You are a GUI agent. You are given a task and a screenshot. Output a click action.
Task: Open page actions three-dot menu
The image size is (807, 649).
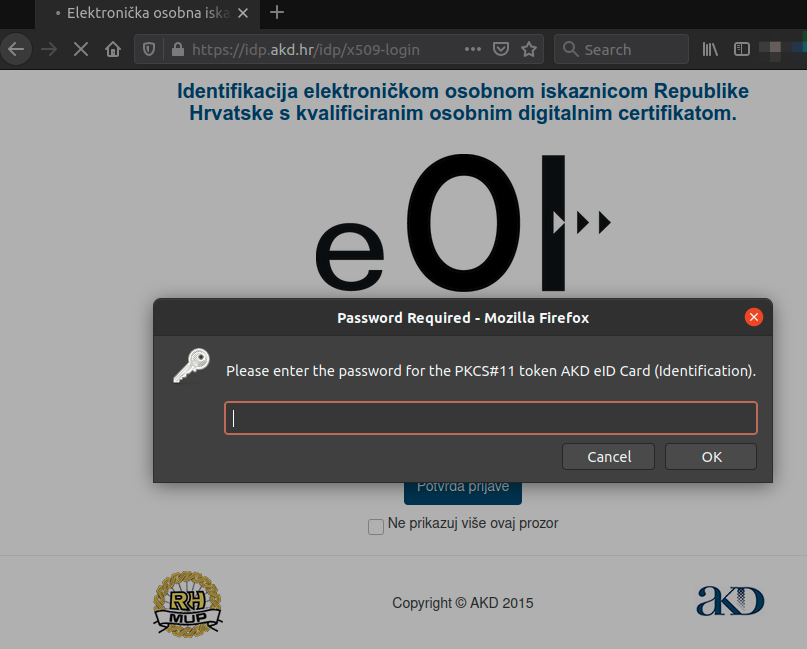pos(472,49)
